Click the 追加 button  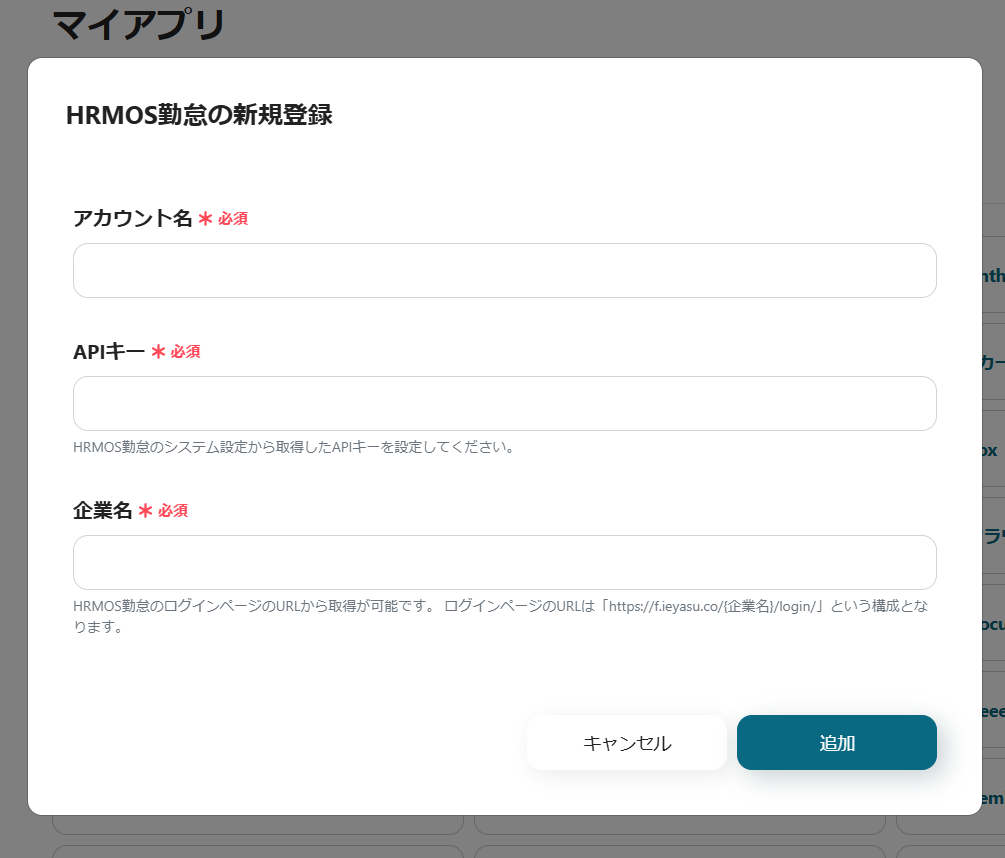836,743
